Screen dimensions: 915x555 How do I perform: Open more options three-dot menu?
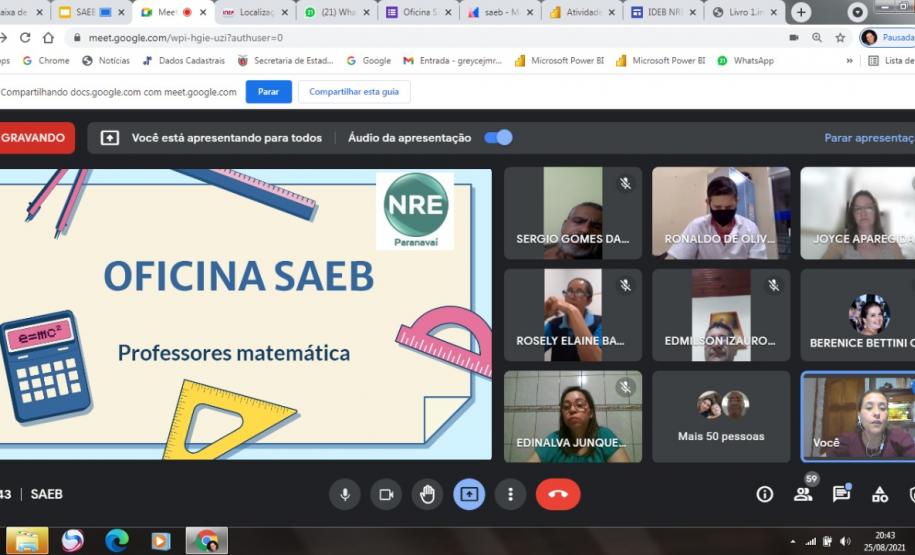click(x=511, y=494)
